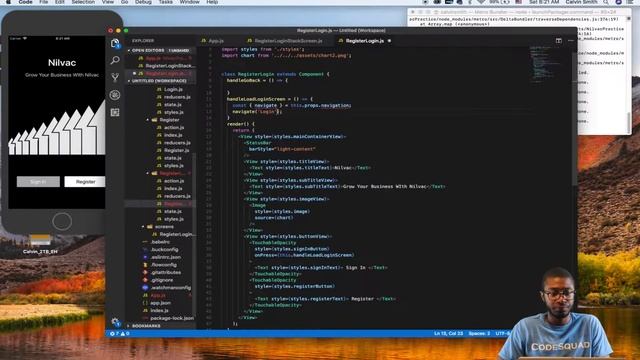
Task: Open .flowconfig in the explorer
Action: (x=163, y=264)
